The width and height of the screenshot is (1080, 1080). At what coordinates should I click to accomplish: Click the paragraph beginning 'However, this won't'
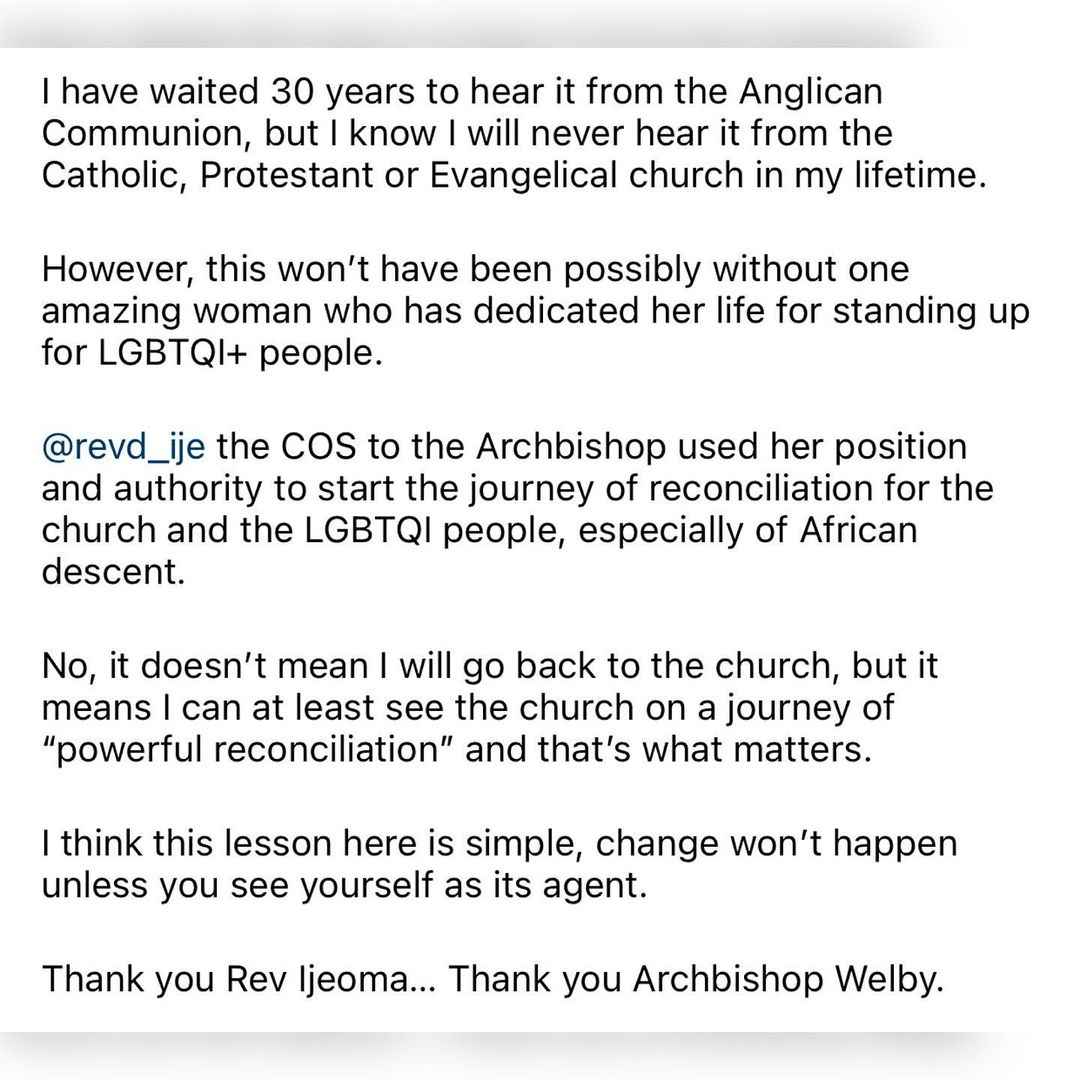point(535,311)
